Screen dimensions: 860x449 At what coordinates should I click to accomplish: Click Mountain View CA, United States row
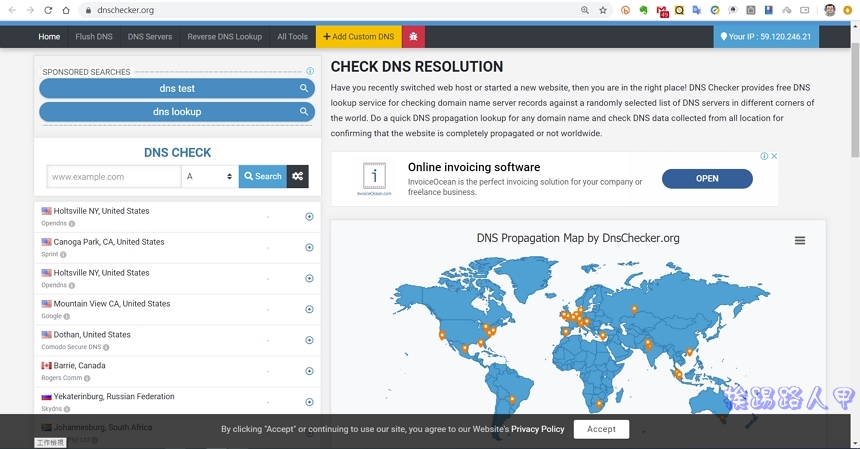coord(177,309)
